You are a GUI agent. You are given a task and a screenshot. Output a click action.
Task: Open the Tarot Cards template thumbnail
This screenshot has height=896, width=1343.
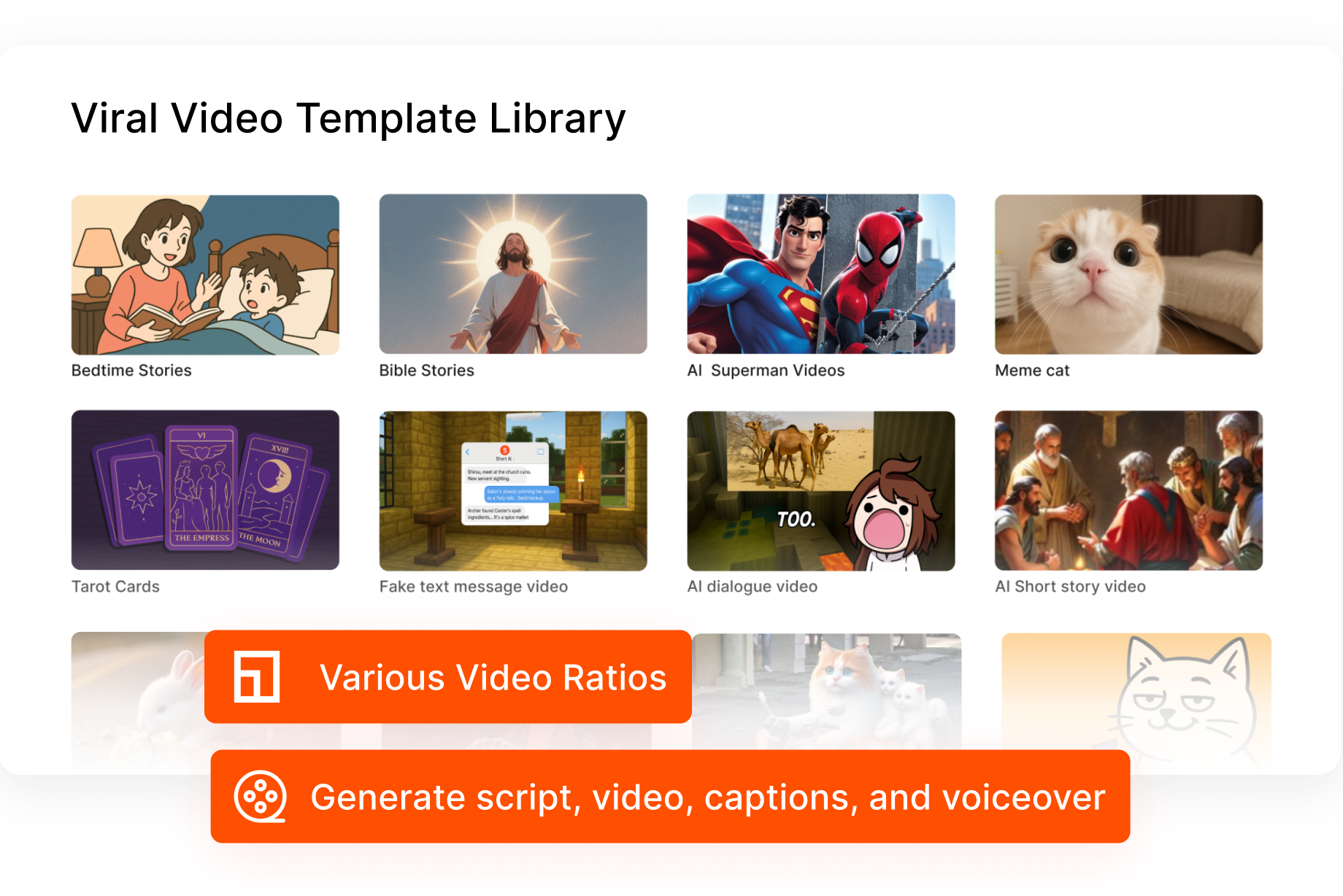(205, 490)
